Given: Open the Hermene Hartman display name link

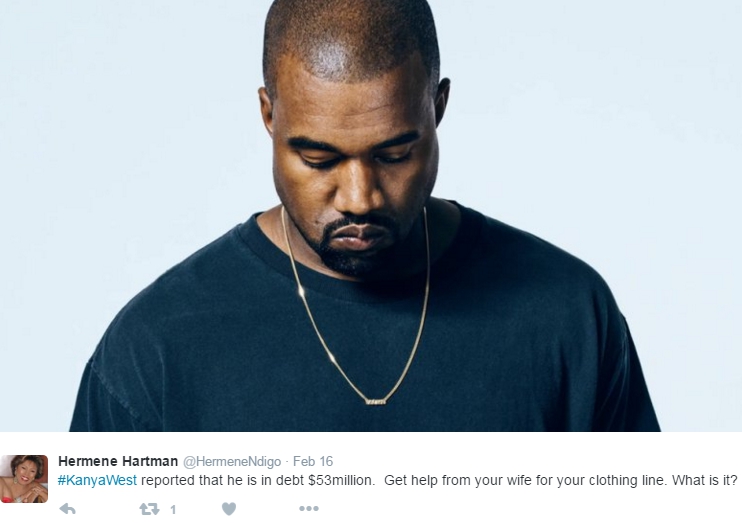Looking at the screenshot, I should [118, 461].
